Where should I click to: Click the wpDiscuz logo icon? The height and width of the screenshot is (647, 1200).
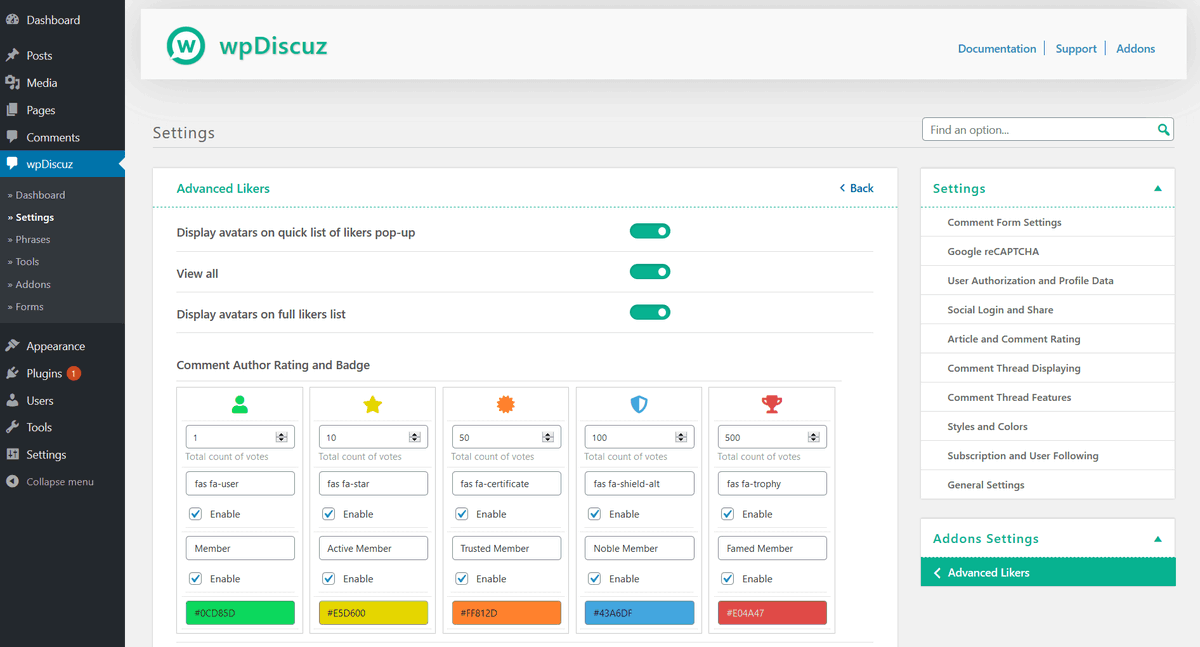[186, 46]
